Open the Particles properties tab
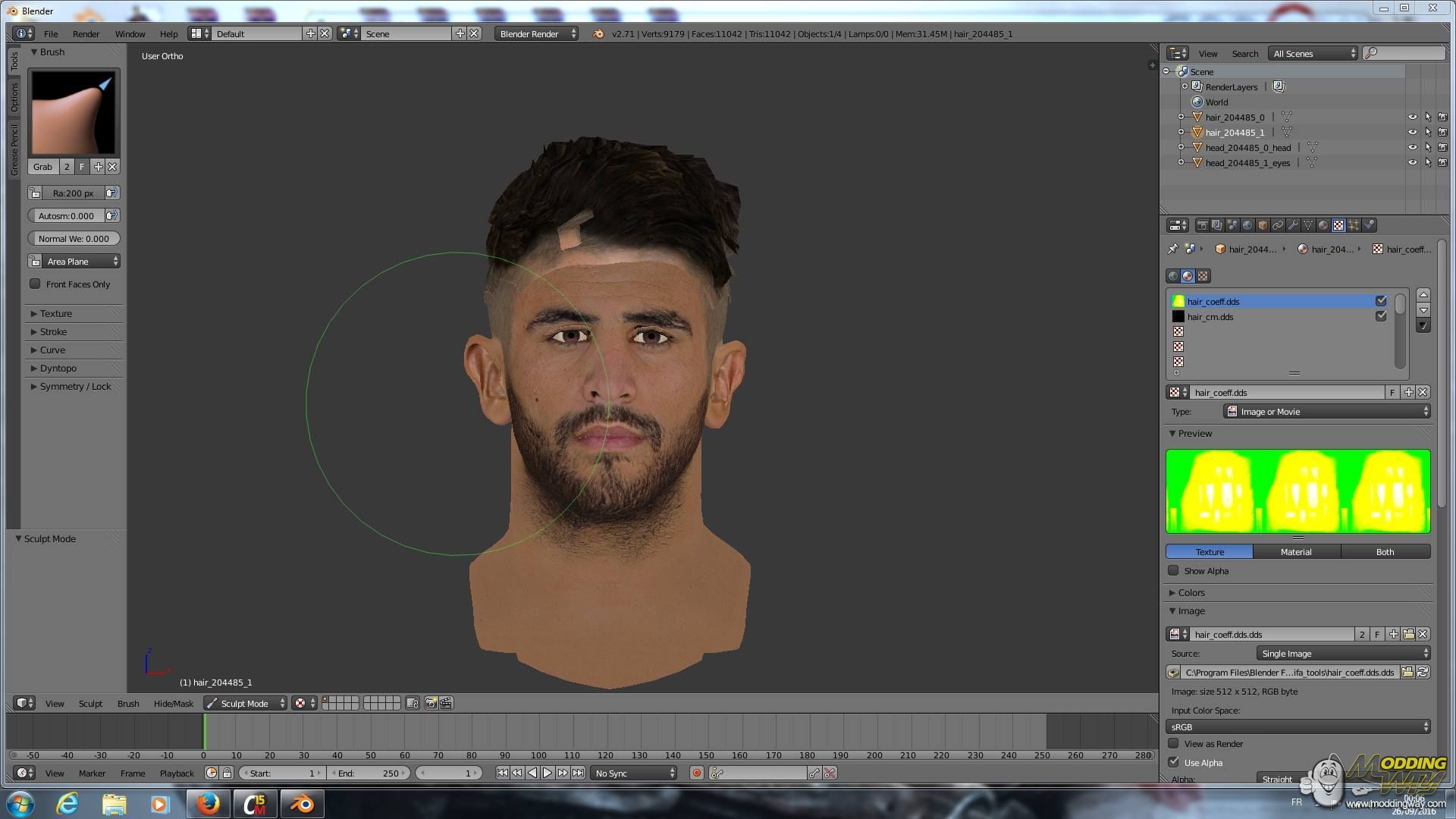Image resolution: width=1456 pixels, height=819 pixels. (1354, 225)
